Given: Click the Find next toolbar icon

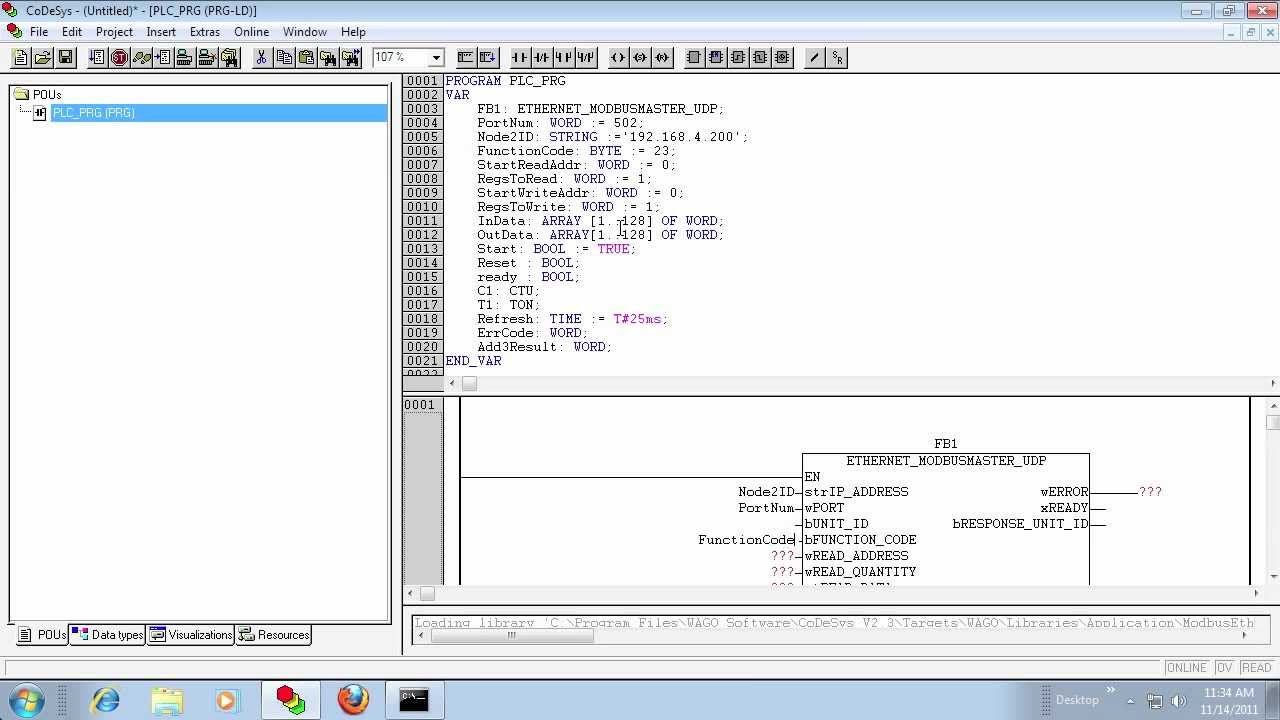Looking at the screenshot, I should [x=350, y=58].
